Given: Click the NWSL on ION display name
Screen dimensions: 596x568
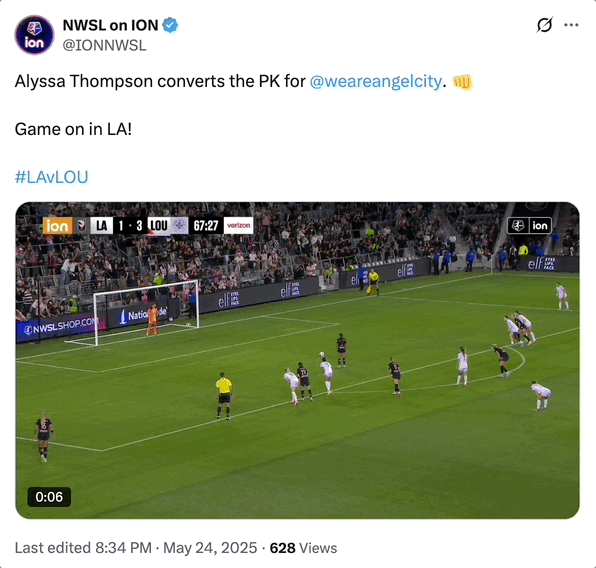Looking at the screenshot, I should (x=110, y=25).
